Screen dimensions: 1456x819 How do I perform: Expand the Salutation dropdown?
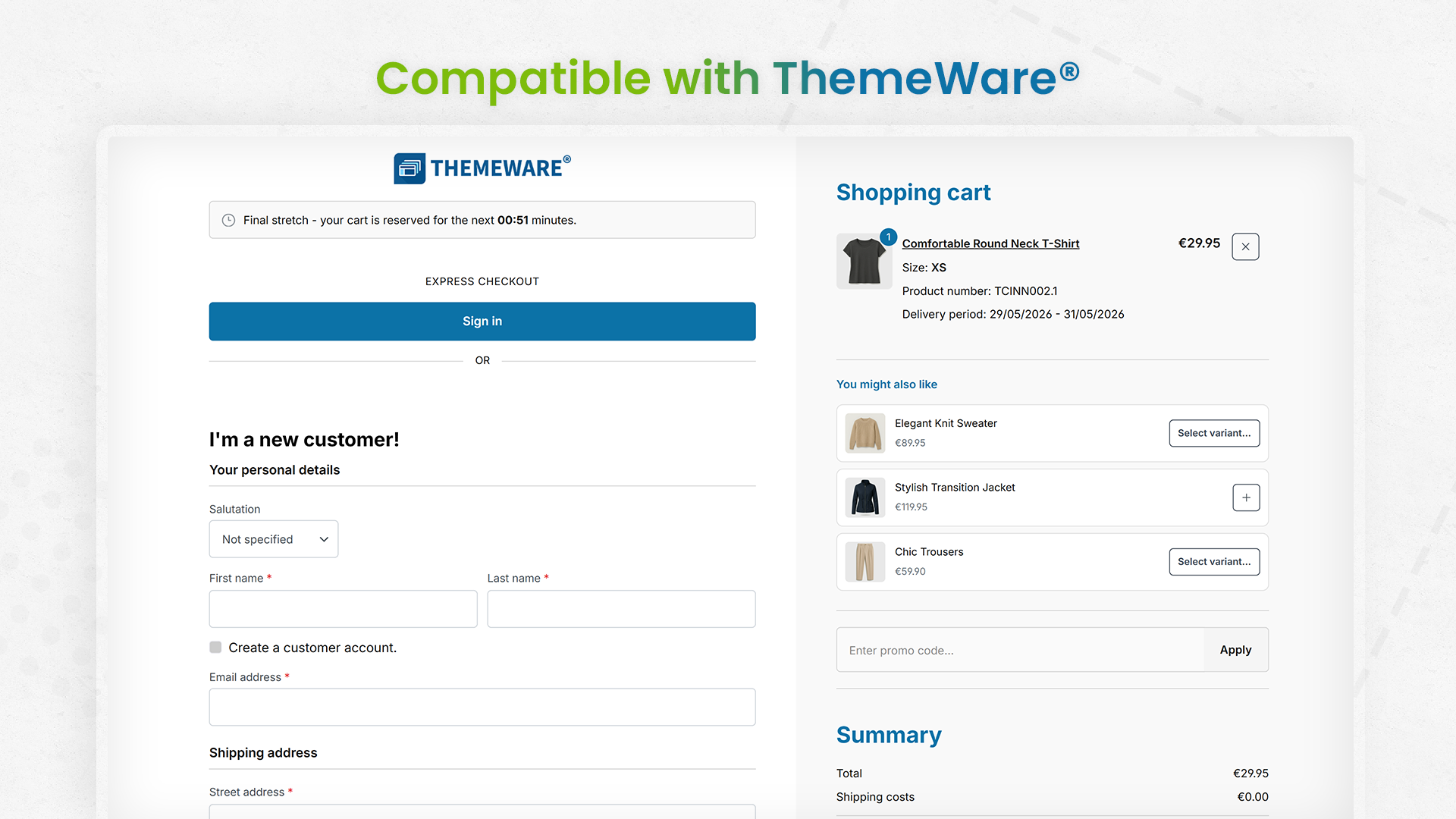point(274,539)
